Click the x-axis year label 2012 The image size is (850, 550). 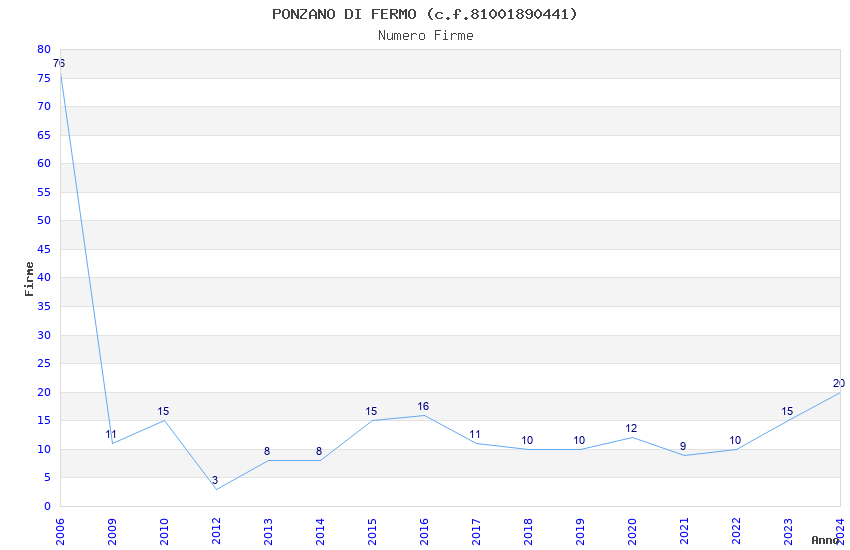(x=216, y=532)
